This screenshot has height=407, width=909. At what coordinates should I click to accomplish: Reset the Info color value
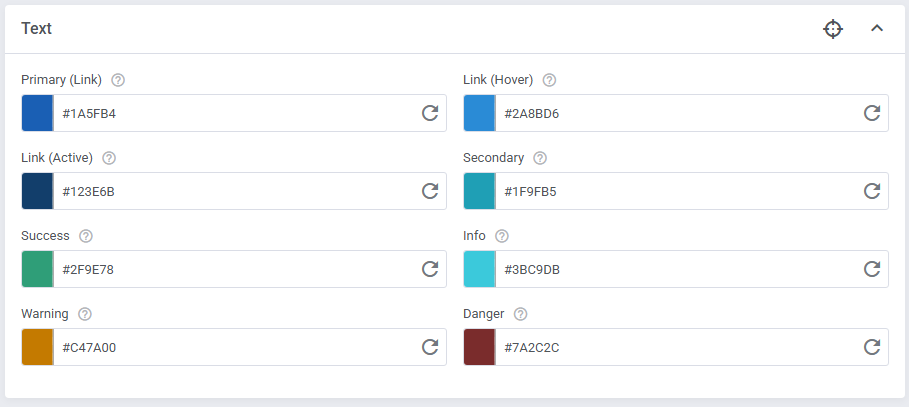point(872,269)
